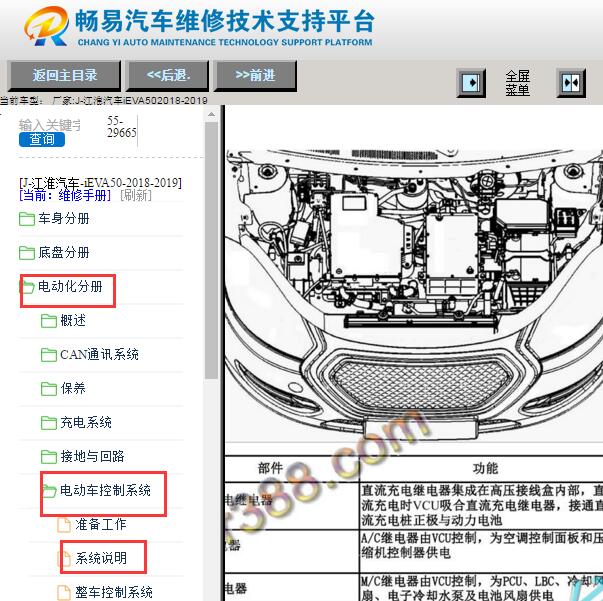Viewport: 603px width, 601px height.
Task: Click the 畅易汽车维修技术支持平台 header title
Action: click(225, 21)
